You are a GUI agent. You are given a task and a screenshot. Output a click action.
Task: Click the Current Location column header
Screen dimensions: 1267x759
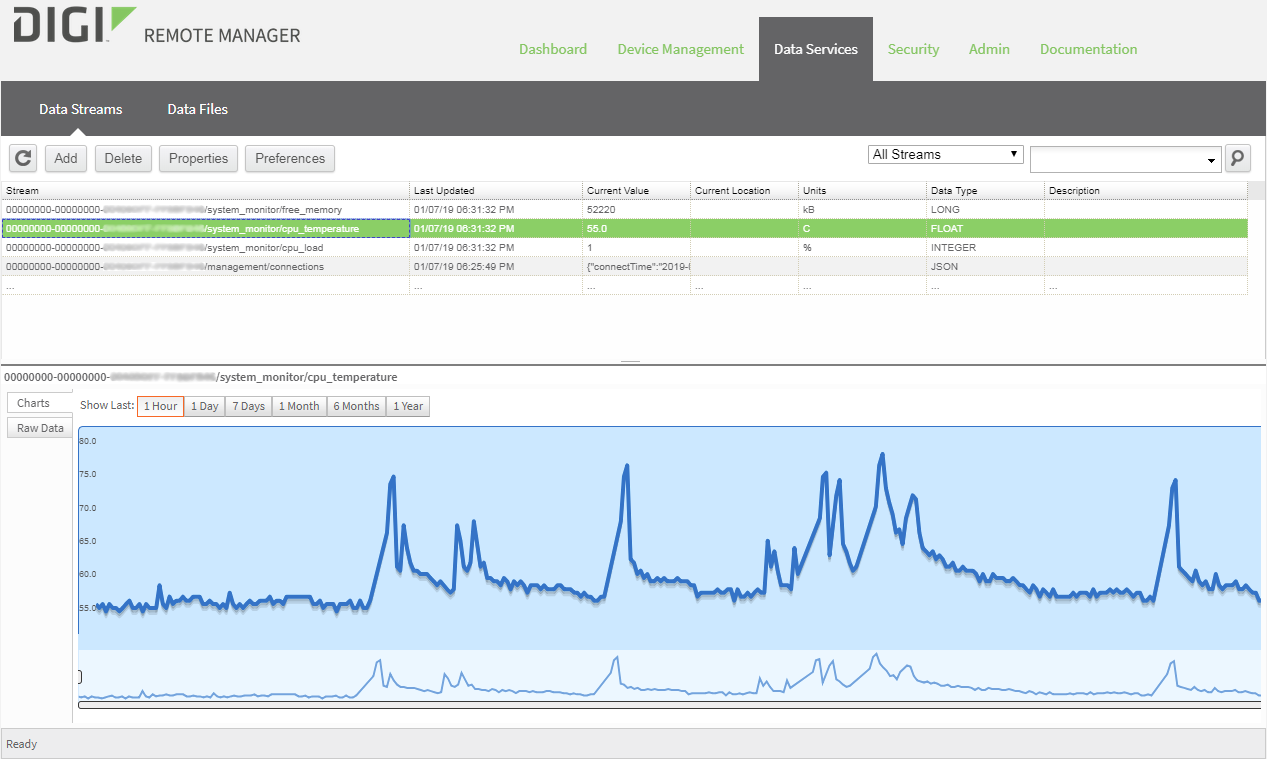pos(745,190)
